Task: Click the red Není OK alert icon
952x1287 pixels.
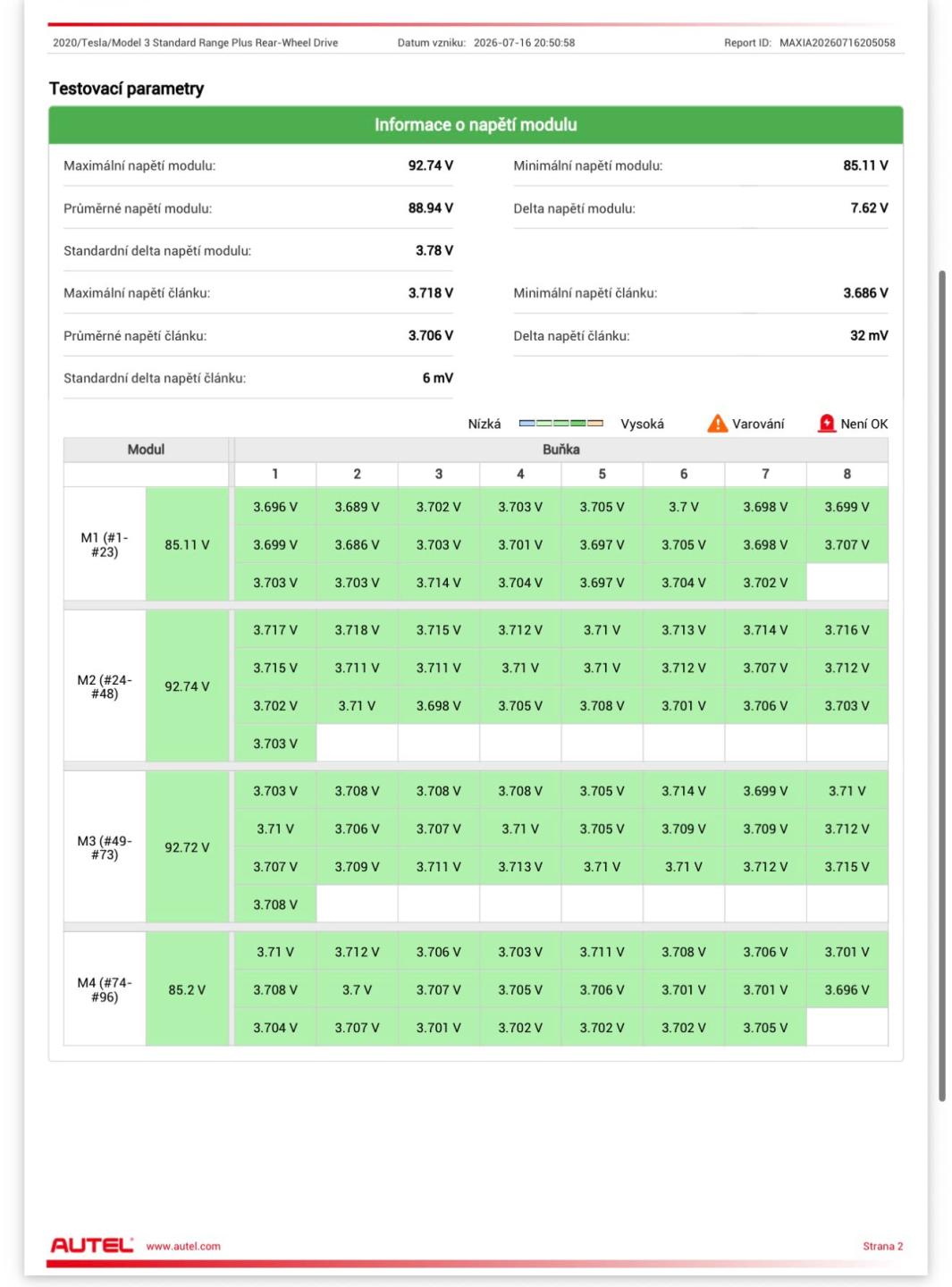Action: (x=827, y=424)
